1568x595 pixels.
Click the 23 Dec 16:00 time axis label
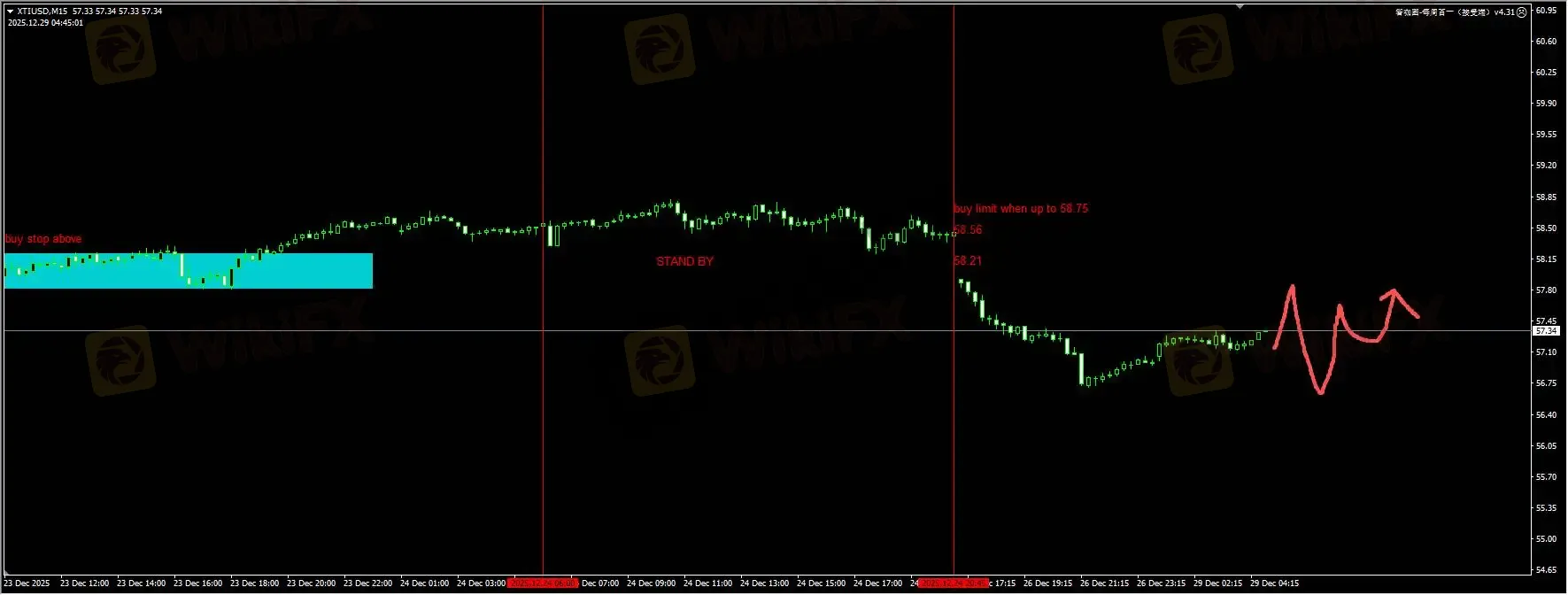(x=197, y=583)
